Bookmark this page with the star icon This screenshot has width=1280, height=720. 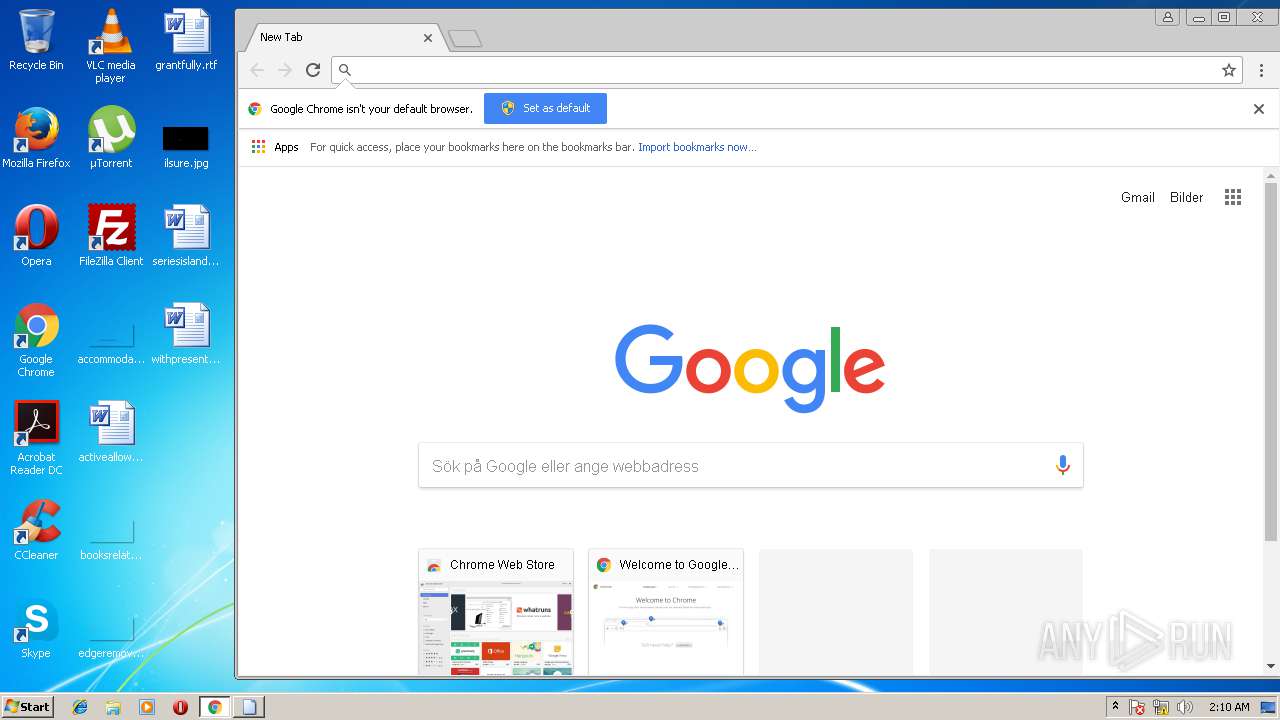click(1229, 70)
